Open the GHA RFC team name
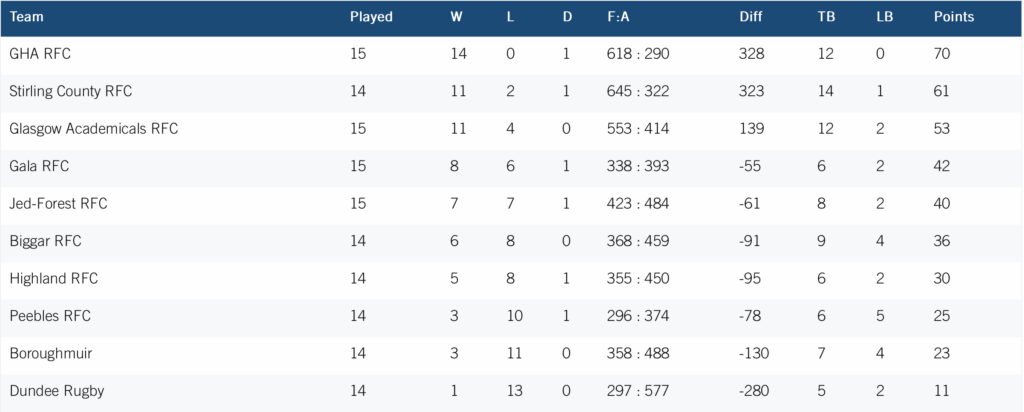The height and width of the screenshot is (412, 1024). click(x=40, y=54)
